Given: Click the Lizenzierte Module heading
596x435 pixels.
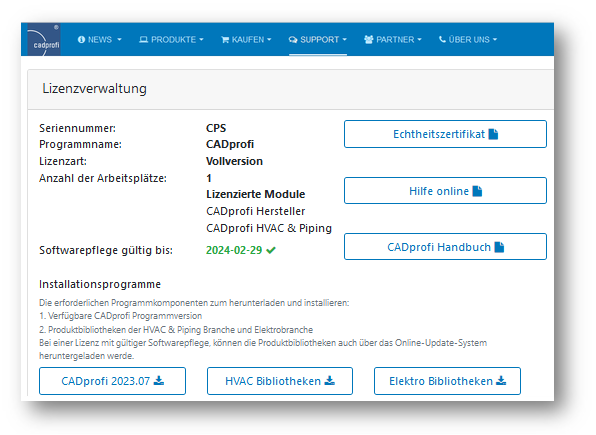Looking at the screenshot, I should coord(255,194).
